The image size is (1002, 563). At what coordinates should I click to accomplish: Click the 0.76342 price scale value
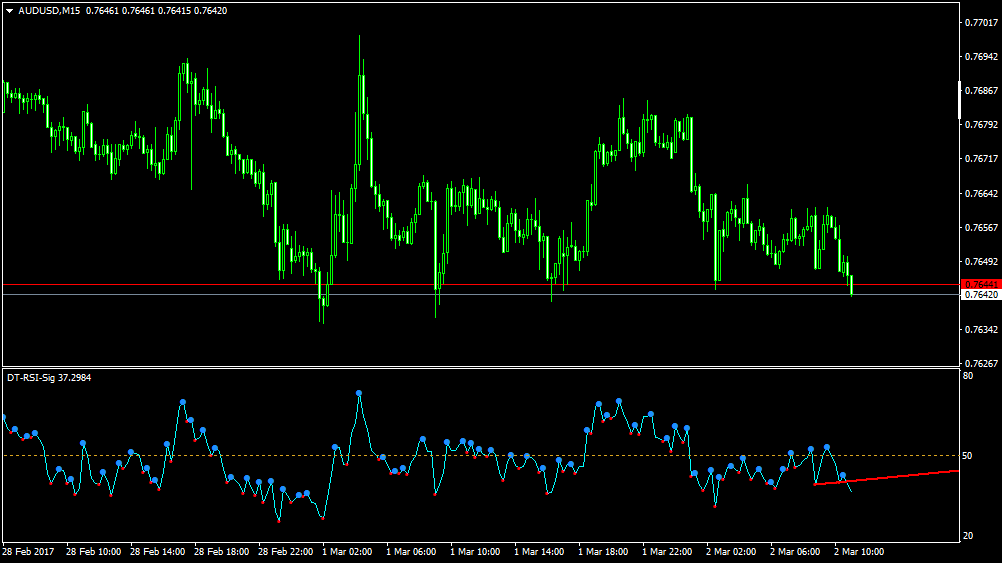[x=981, y=330]
